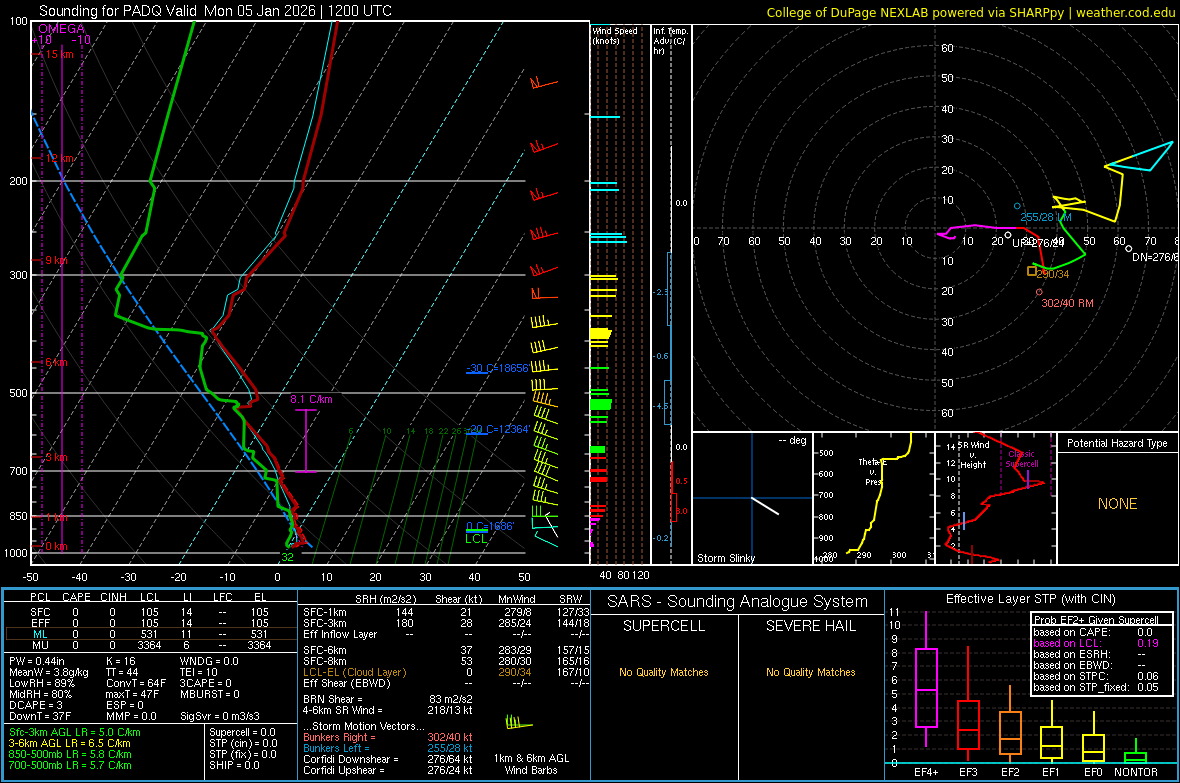
Task: Select the '255/28 LM' hodograph label
Action: 1045,217
